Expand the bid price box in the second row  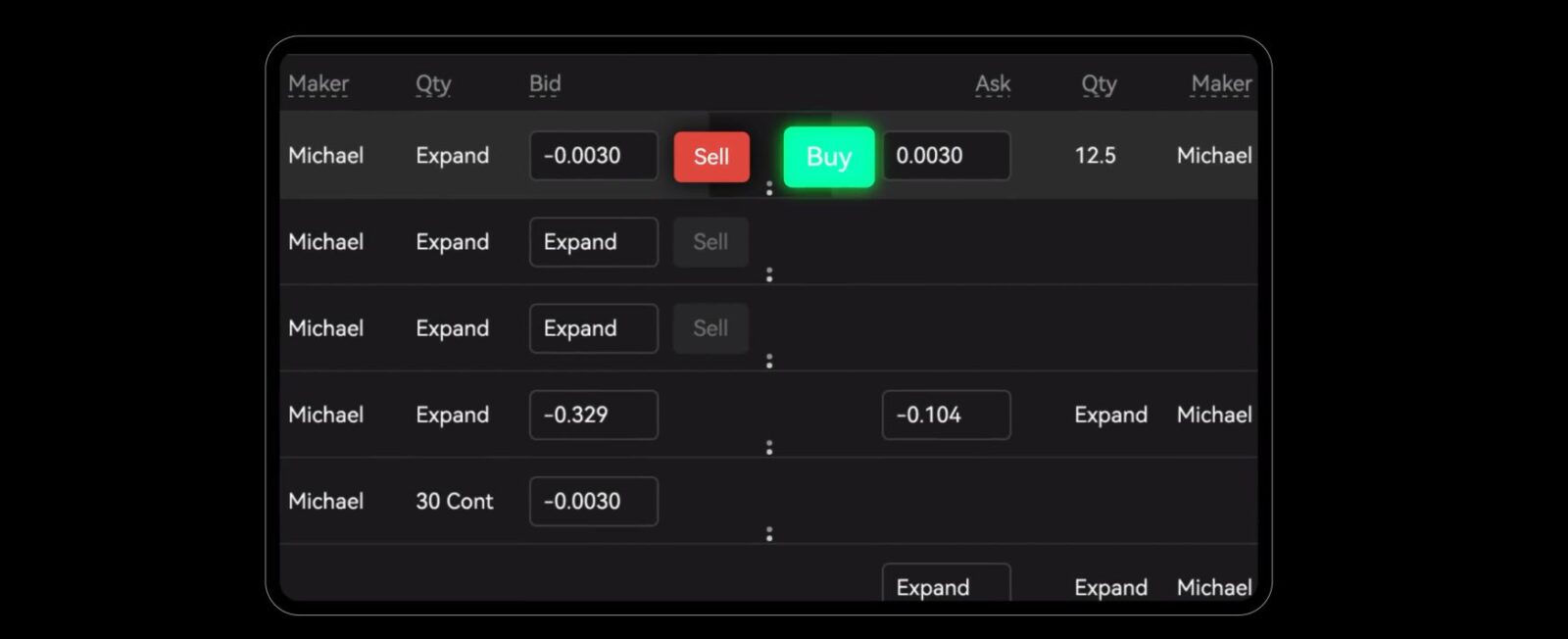coord(593,242)
